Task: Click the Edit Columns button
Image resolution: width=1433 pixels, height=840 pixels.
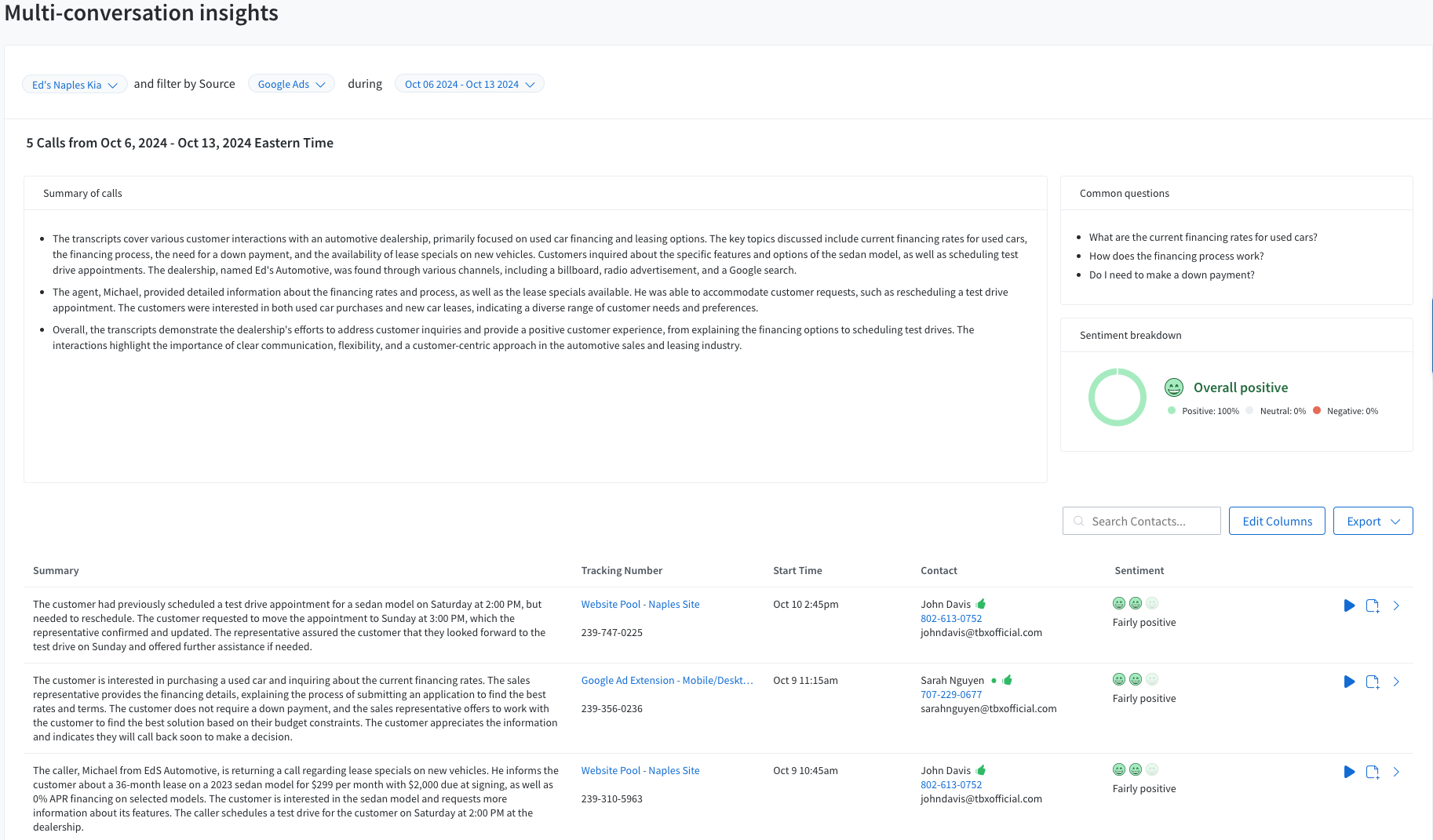Action: [1277, 521]
